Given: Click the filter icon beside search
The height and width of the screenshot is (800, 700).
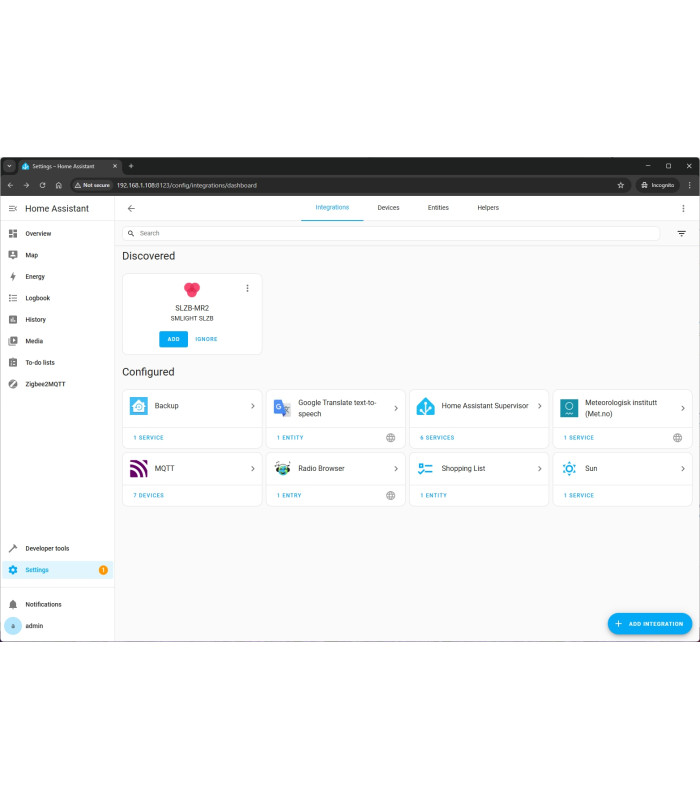Looking at the screenshot, I should point(682,233).
